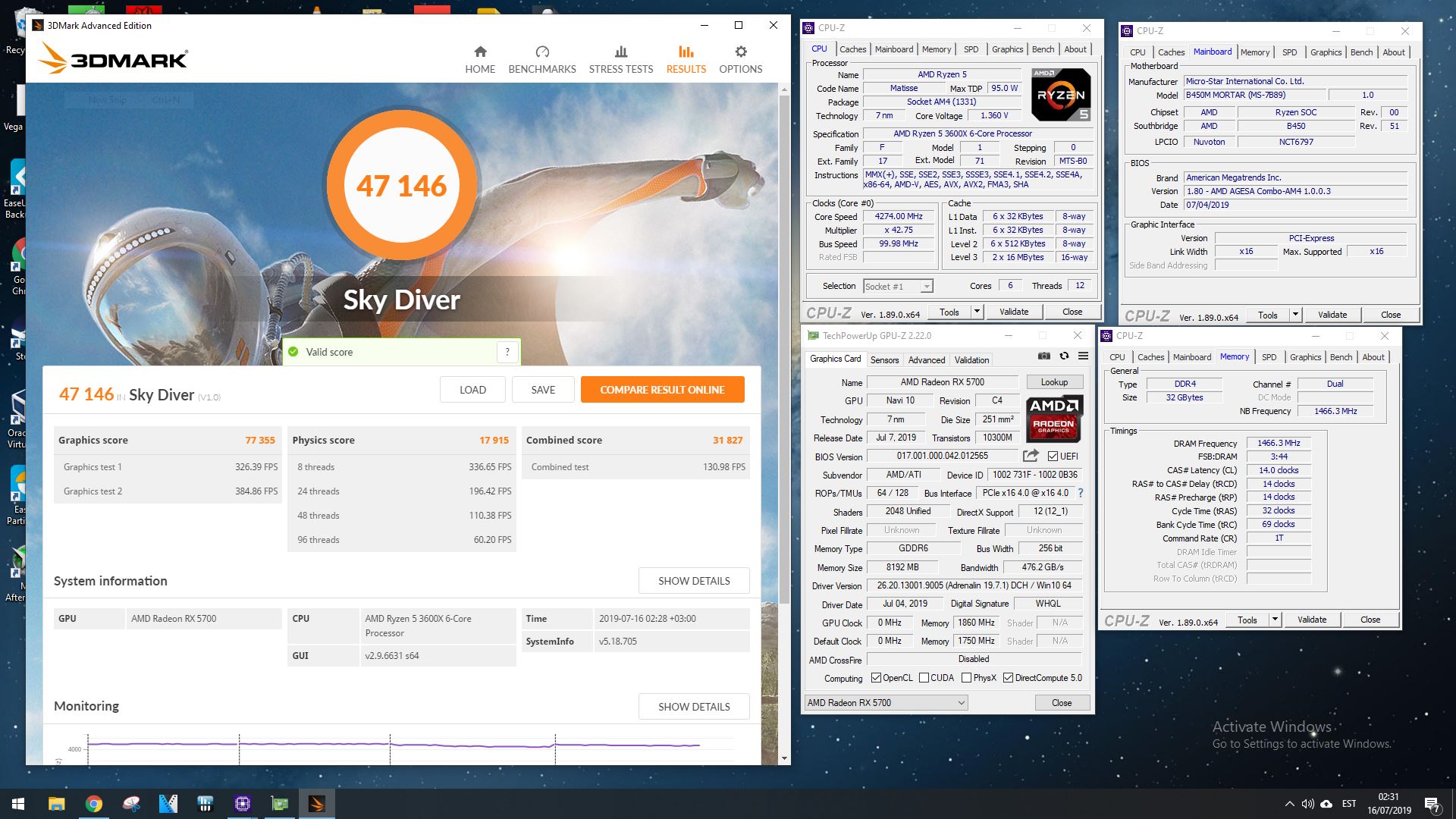Open notification center icon
Screen dimensions: 1456x819
(1432, 804)
